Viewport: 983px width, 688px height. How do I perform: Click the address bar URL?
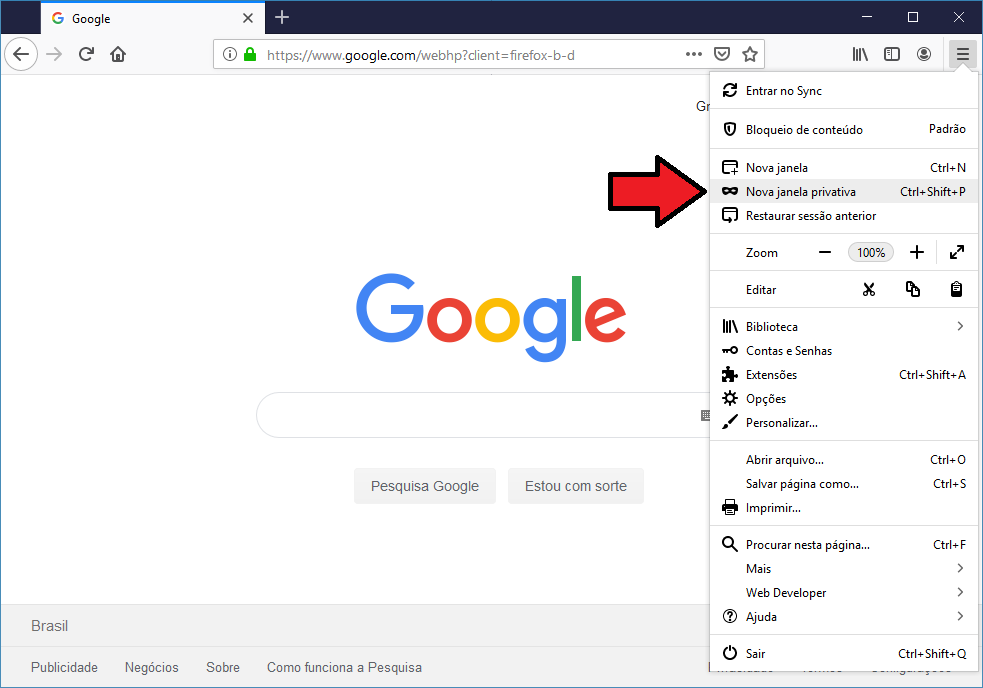(421, 55)
